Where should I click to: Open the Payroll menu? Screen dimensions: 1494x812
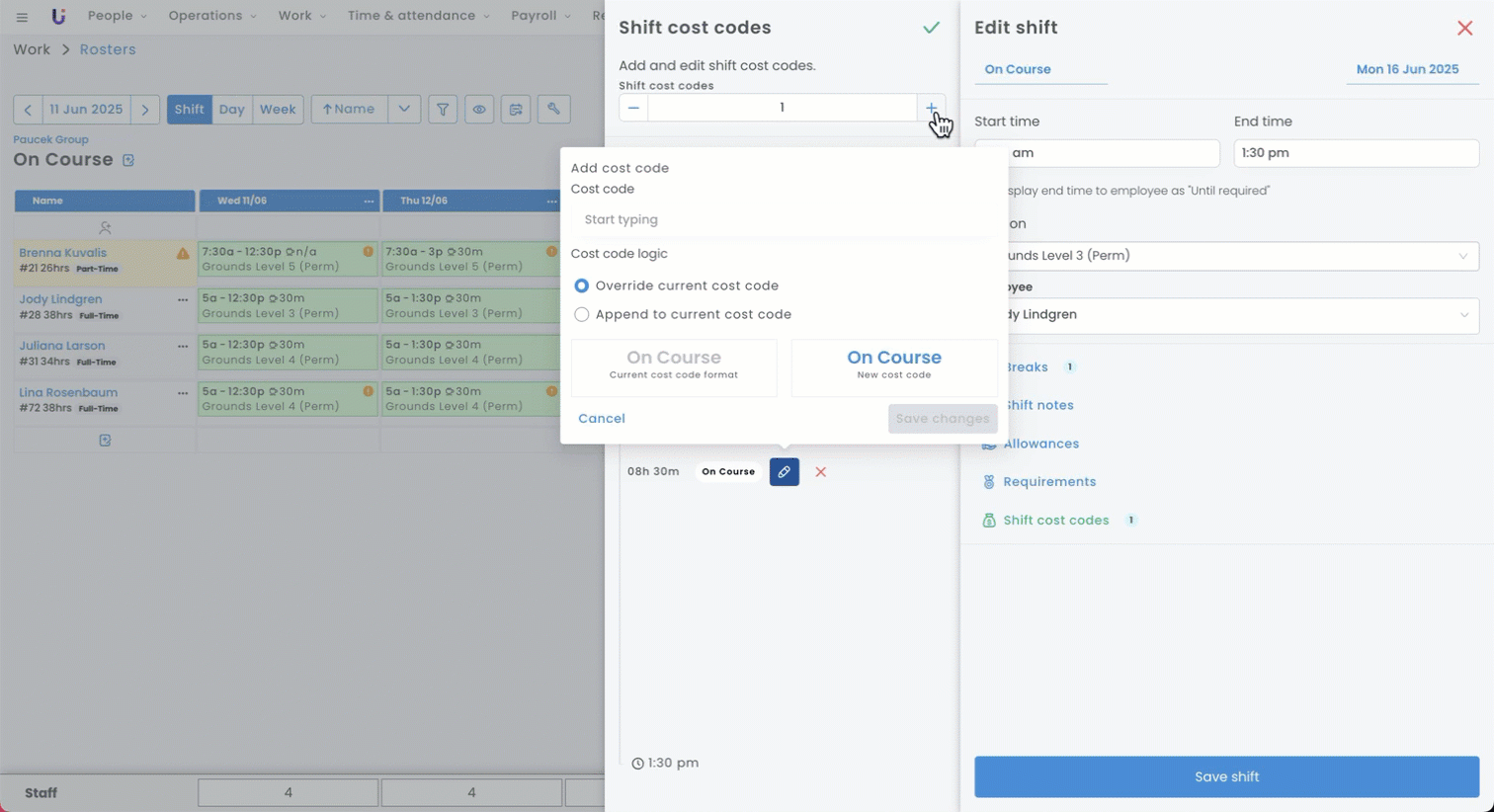(540, 16)
